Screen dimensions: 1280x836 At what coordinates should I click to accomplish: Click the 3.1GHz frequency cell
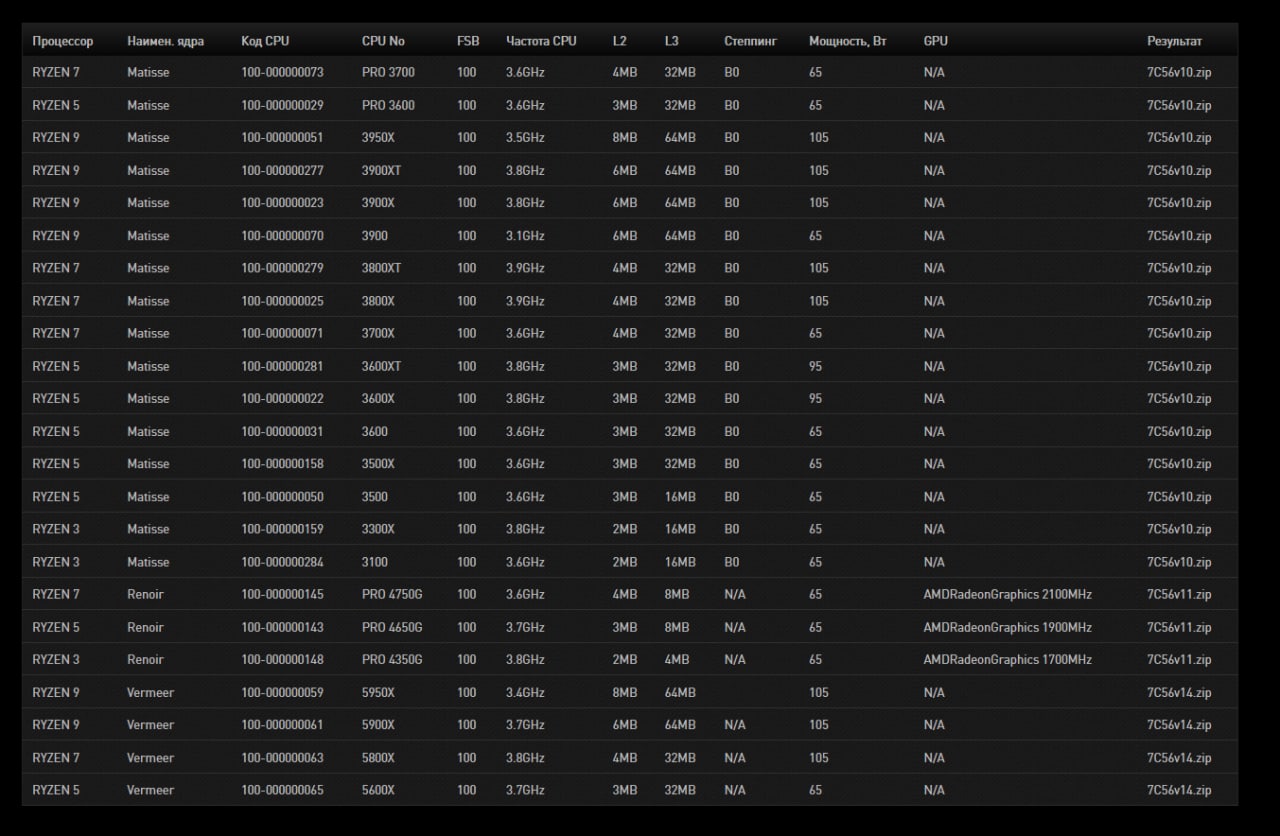tap(525, 236)
